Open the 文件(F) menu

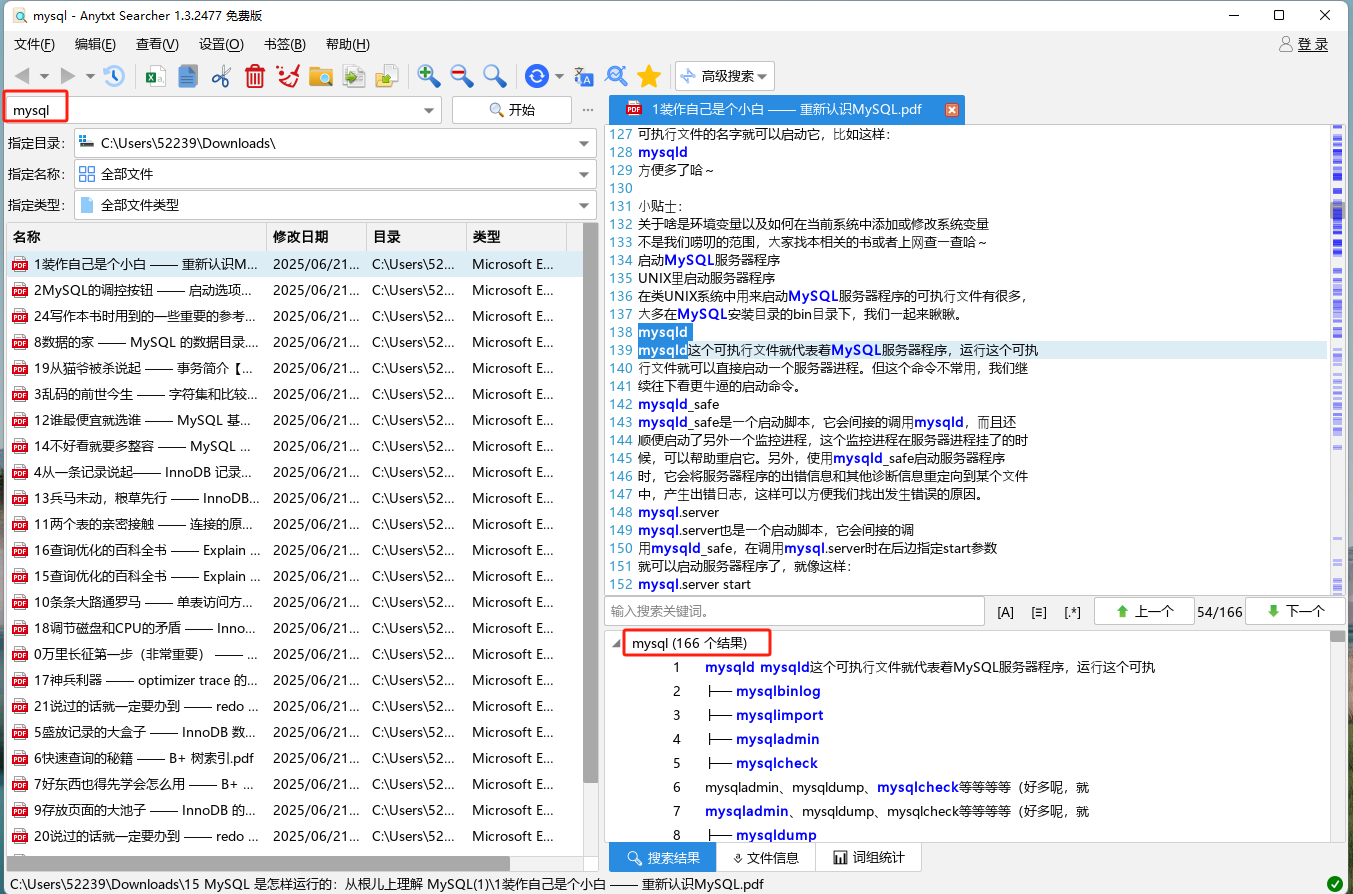34,44
